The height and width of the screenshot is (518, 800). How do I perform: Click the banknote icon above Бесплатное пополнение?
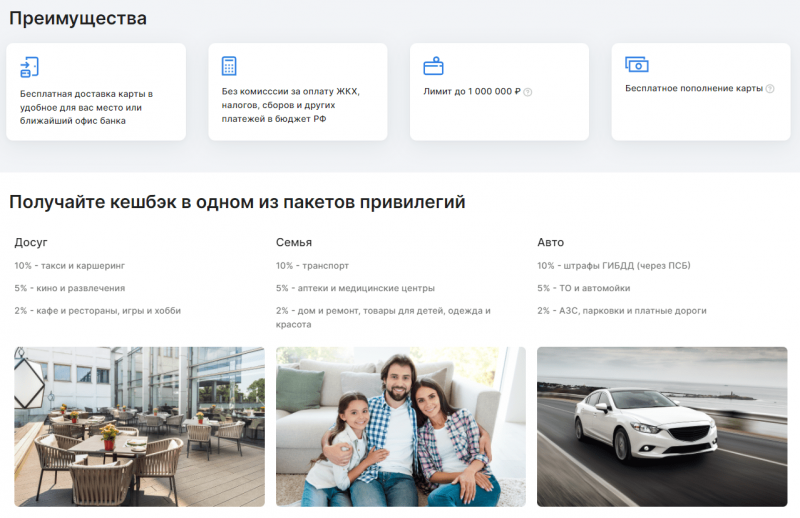(x=636, y=64)
